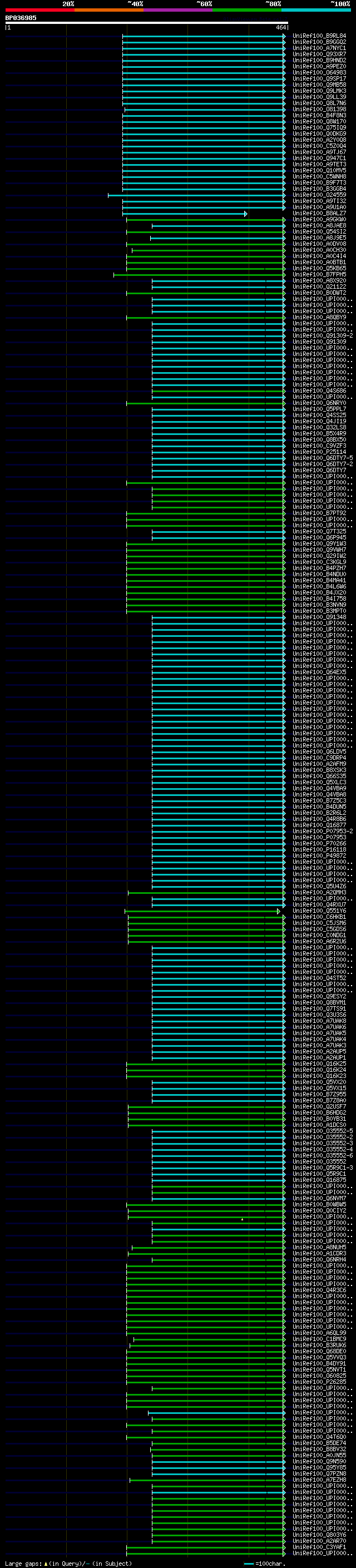356x1568 pixels.
Task: Click the short cyan alignment bar for B8ALZ7
Action: 185,214
